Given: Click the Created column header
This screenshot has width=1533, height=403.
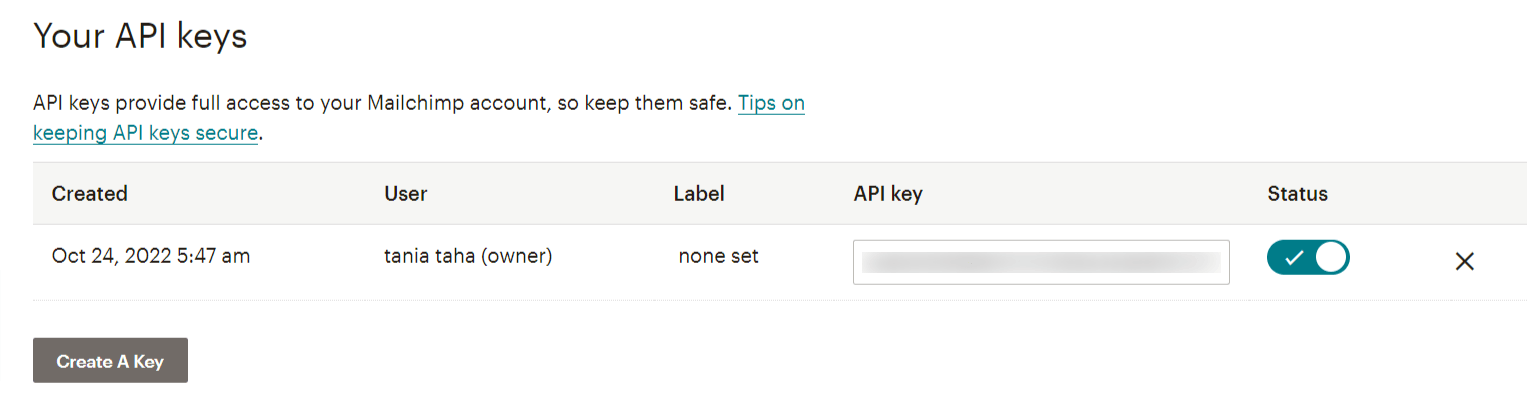Looking at the screenshot, I should [90, 194].
